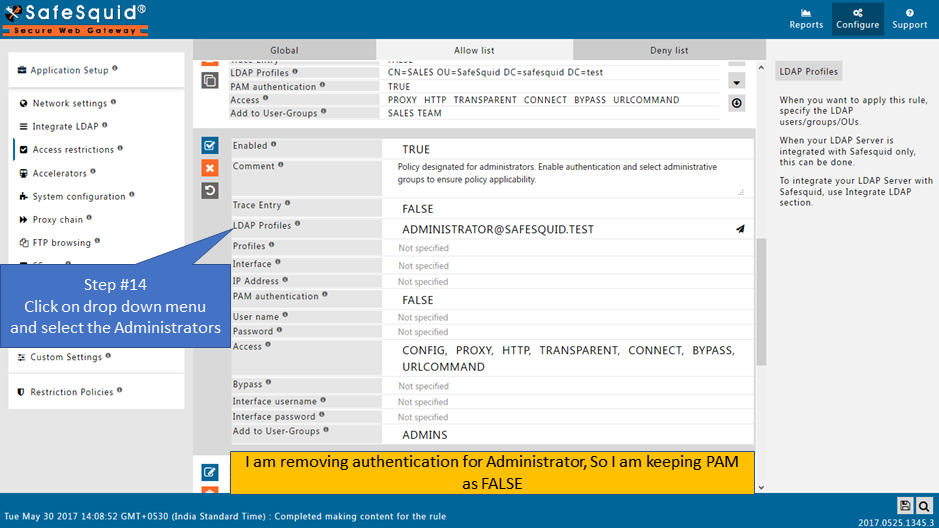
Task: Click inside the Comment text area
Action: coord(568,178)
